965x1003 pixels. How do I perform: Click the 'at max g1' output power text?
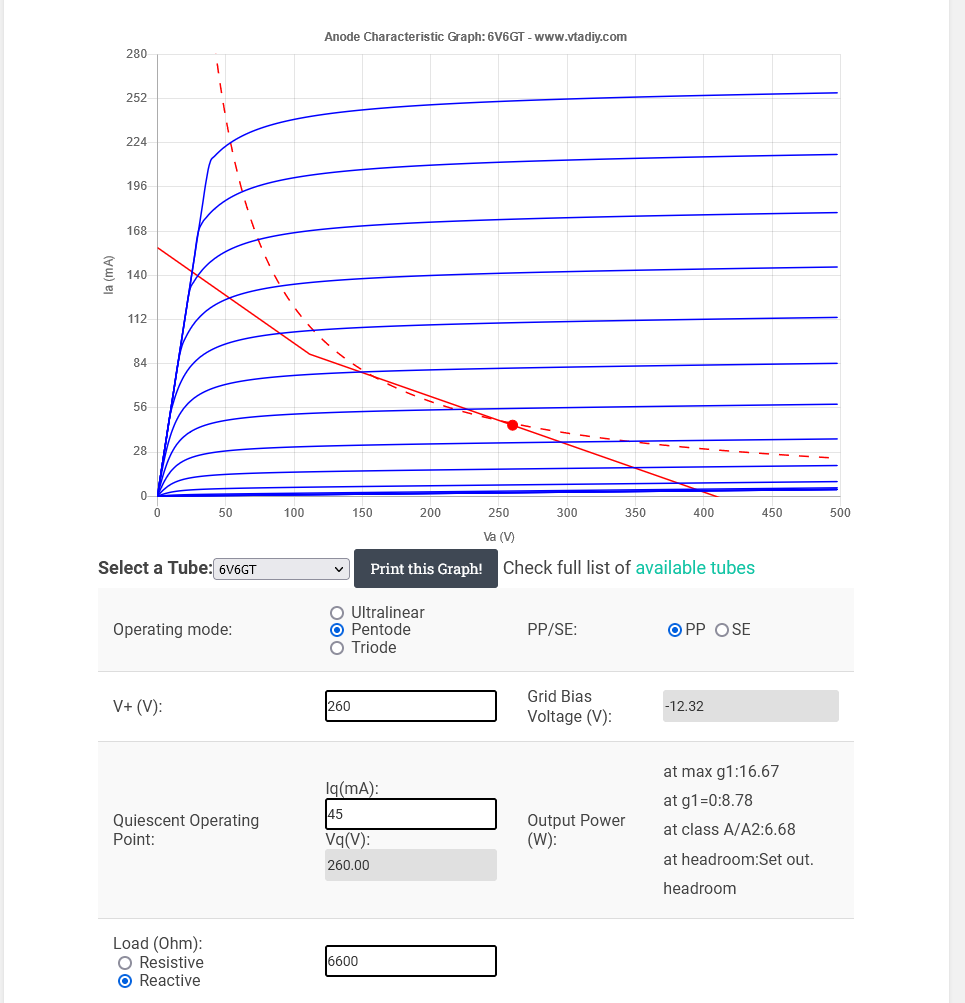(x=721, y=771)
